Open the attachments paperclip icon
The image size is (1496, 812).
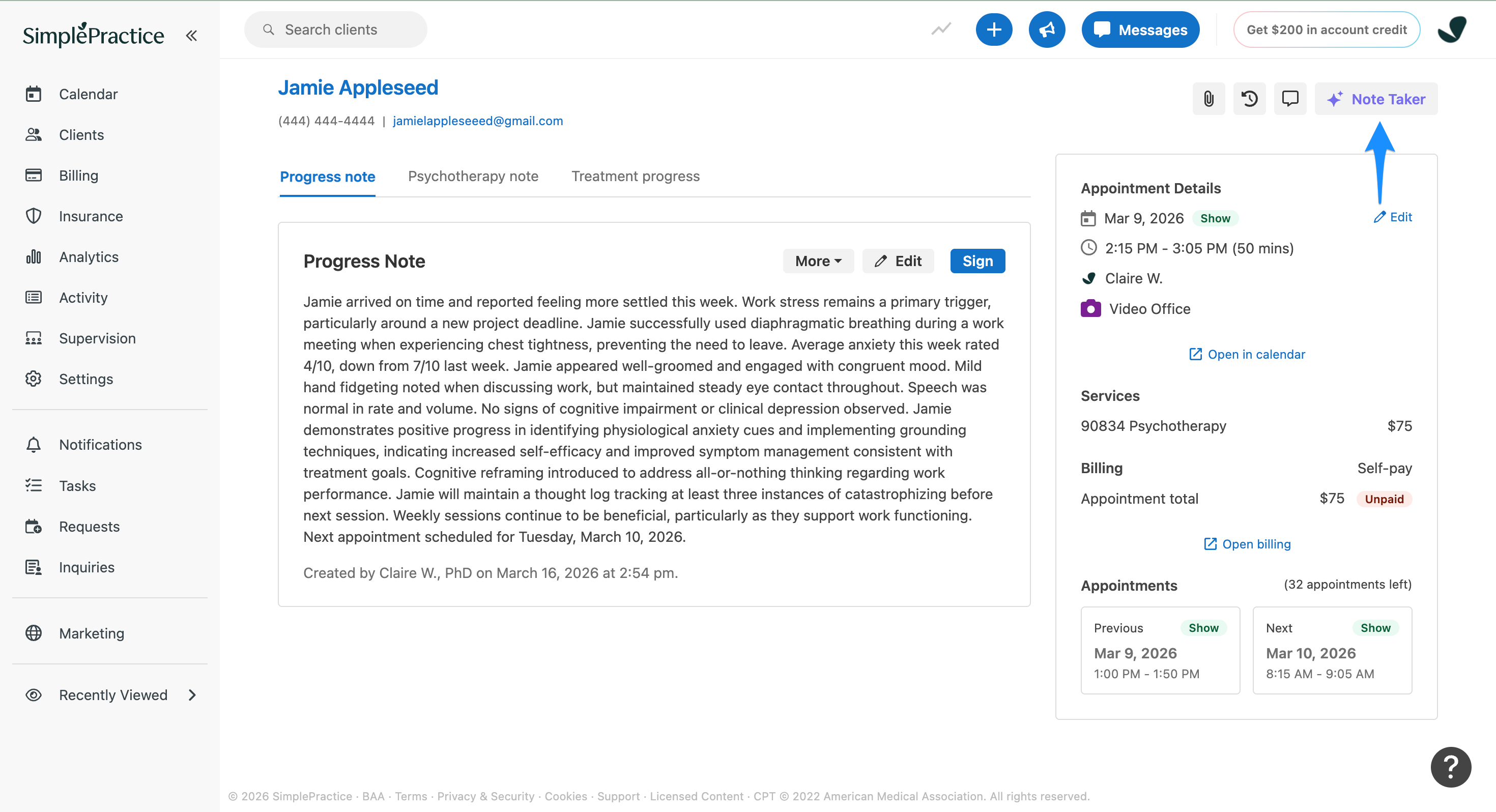[1209, 99]
